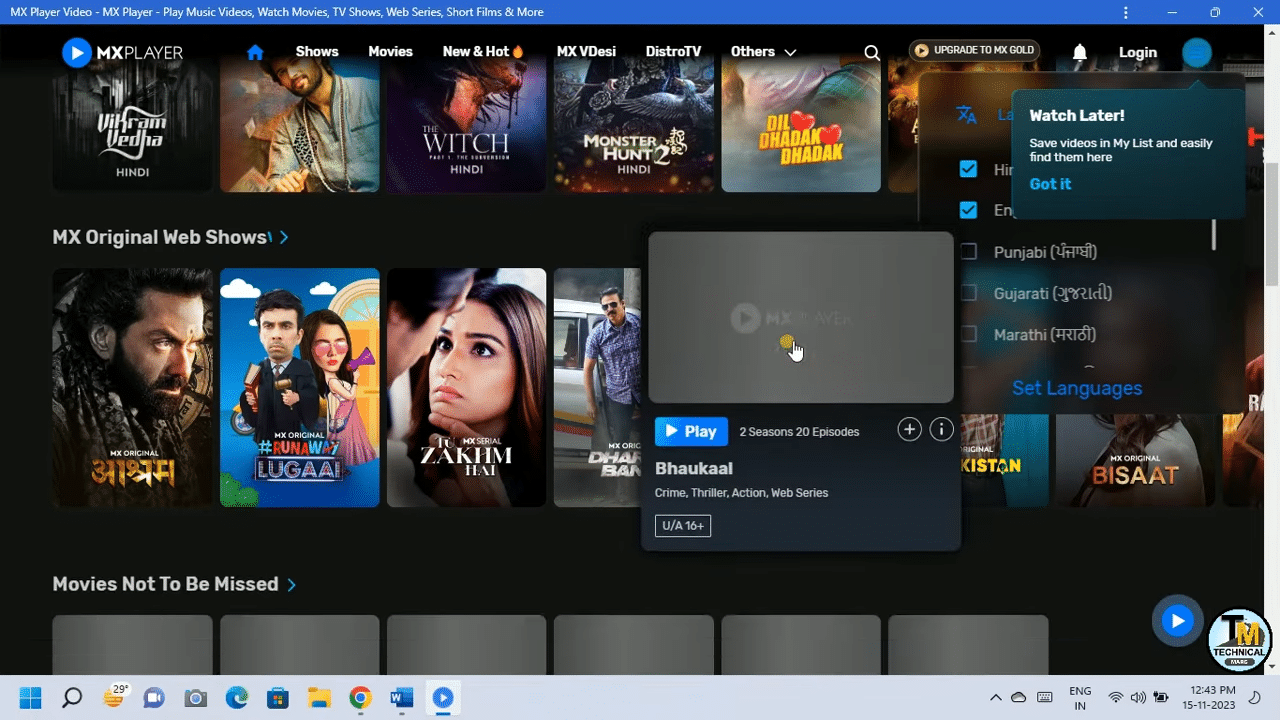Open Microsoft Store from taskbar
The width and height of the screenshot is (1280, 720).
pyautogui.click(x=278, y=698)
